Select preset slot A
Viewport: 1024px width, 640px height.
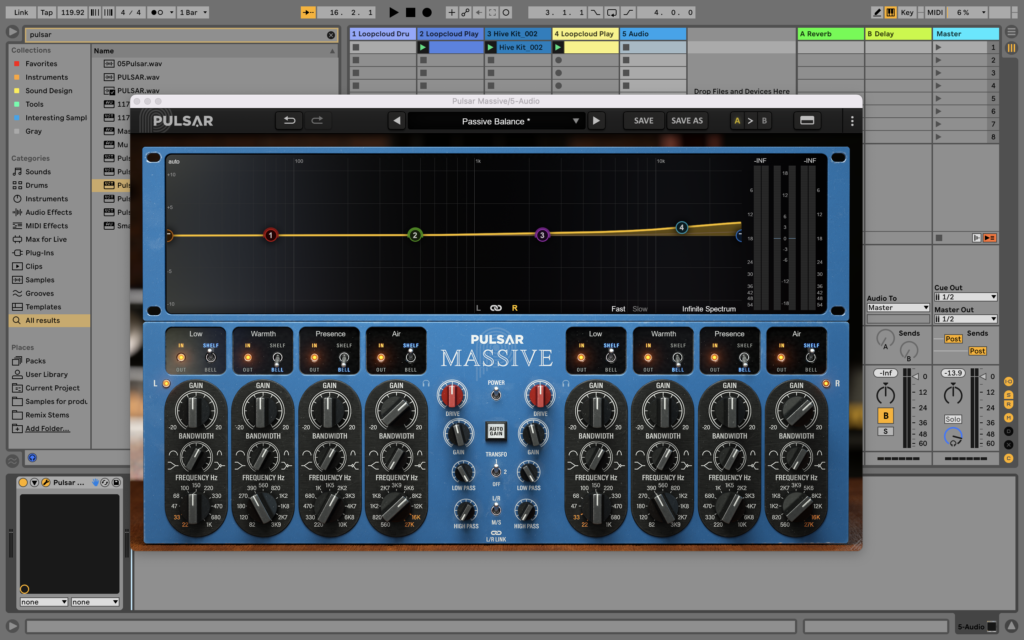pyautogui.click(x=737, y=121)
